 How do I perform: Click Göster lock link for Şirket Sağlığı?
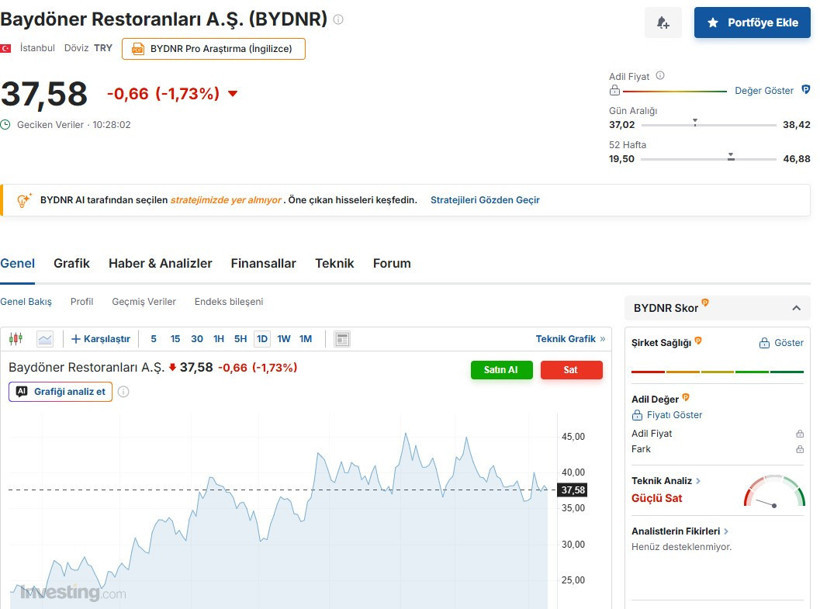(x=781, y=343)
